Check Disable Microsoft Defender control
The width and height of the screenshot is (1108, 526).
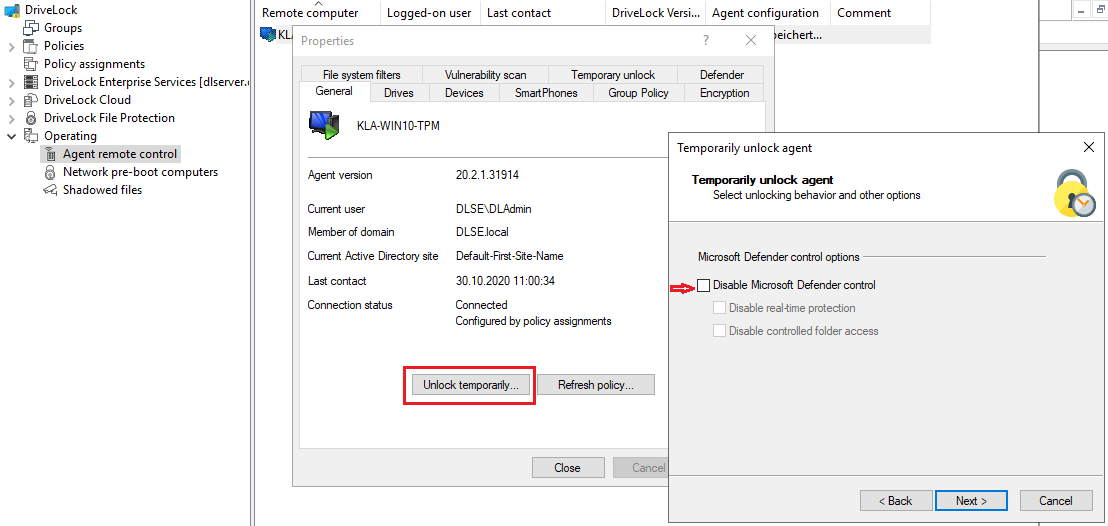704,285
